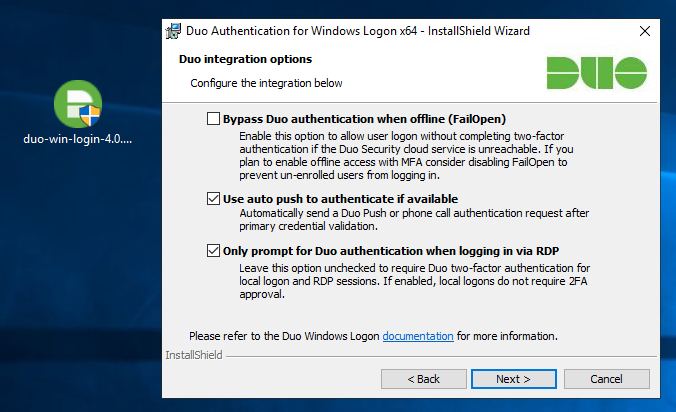The image size is (676, 412).
Task: Enable Bypass Duo authentication when offline checkbox
Action: [x=213, y=119]
